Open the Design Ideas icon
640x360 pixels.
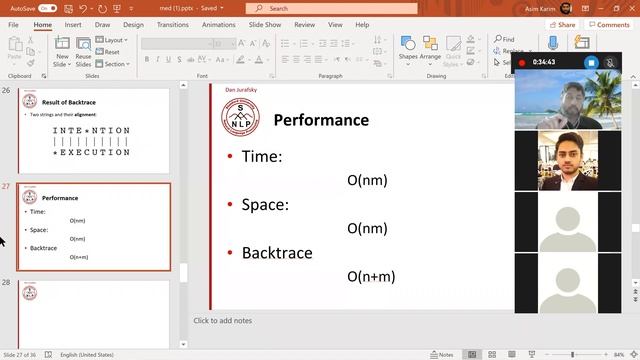[582, 42]
